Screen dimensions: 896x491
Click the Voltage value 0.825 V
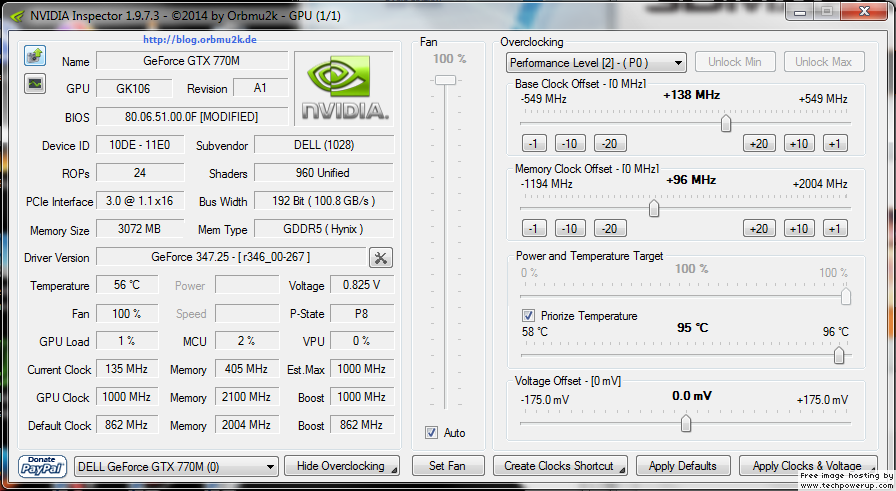point(362,285)
